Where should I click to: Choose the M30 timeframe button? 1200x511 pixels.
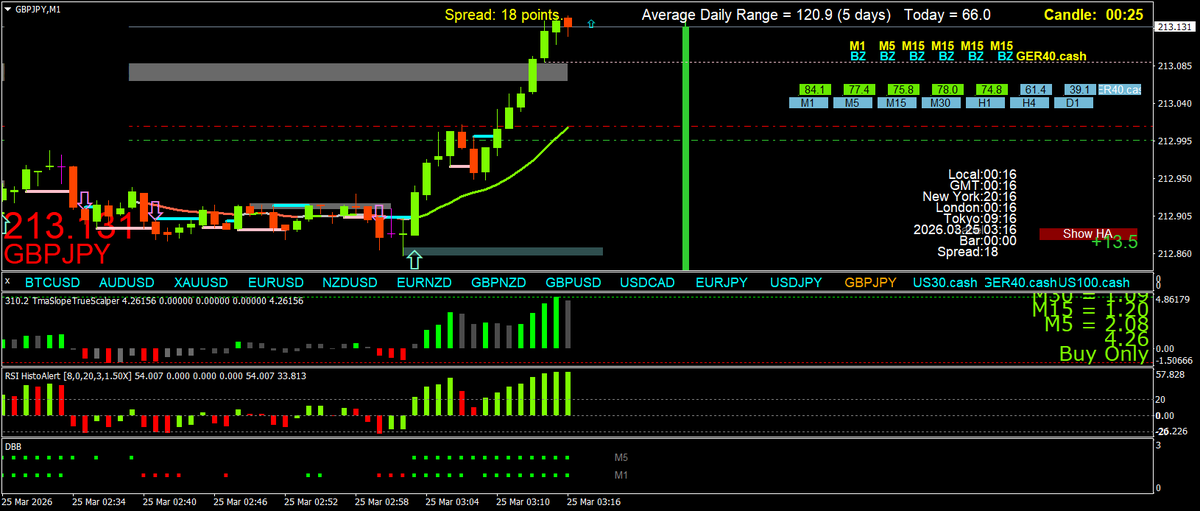940,103
